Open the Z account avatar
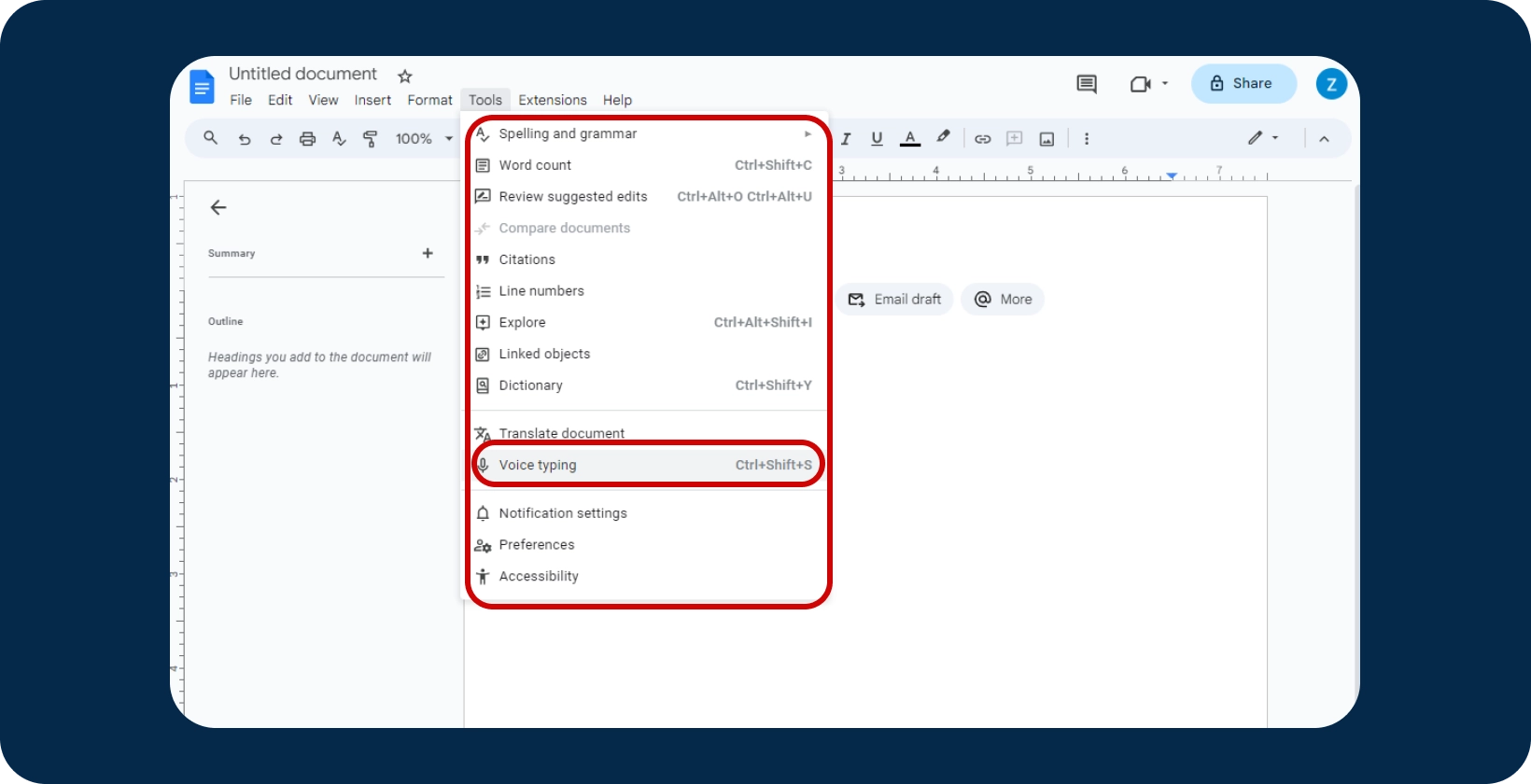Screen dimensions: 1531x784 click(1331, 84)
